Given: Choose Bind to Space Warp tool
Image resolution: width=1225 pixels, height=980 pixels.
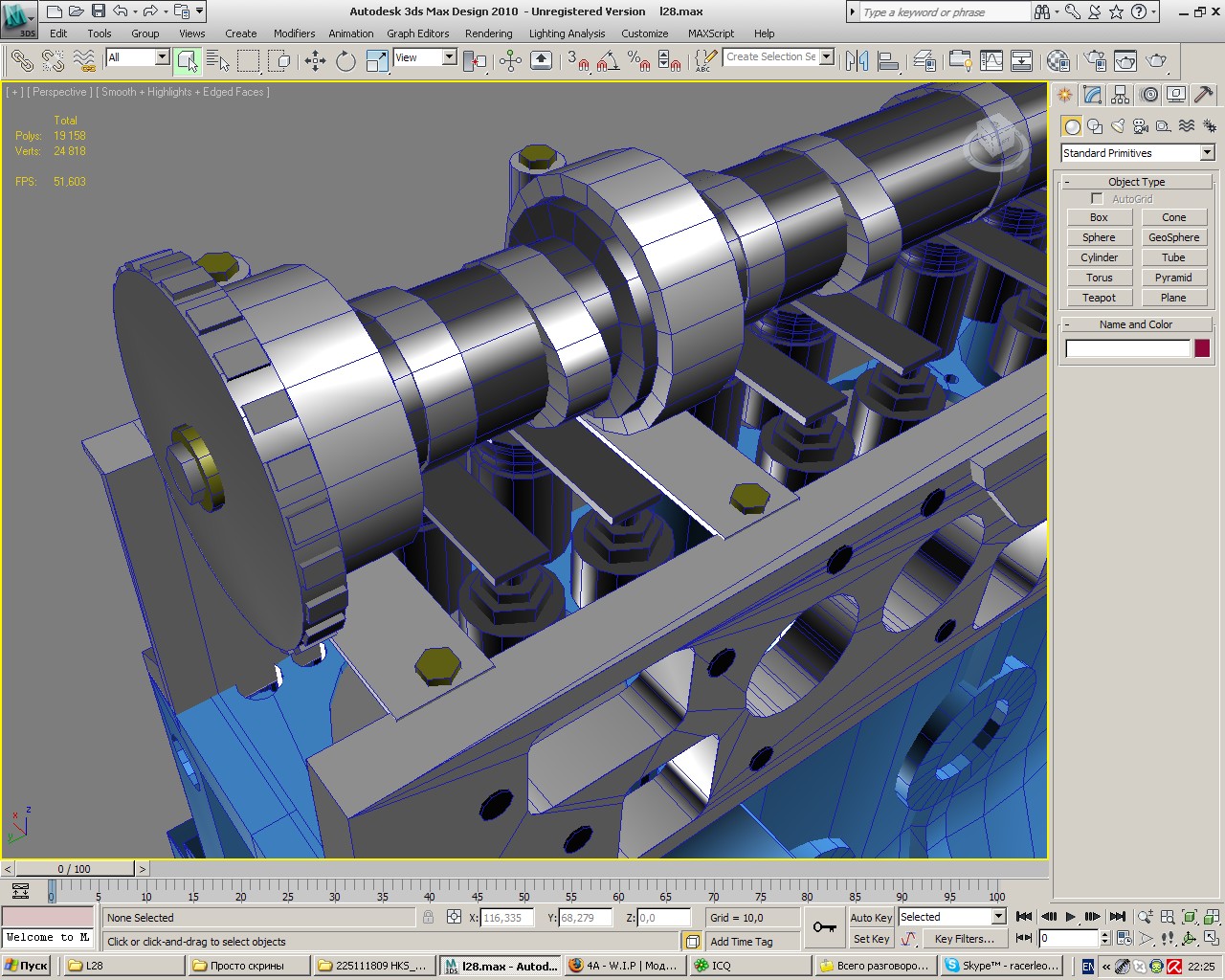Looking at the screenshot, I should (x=85, y=61).
